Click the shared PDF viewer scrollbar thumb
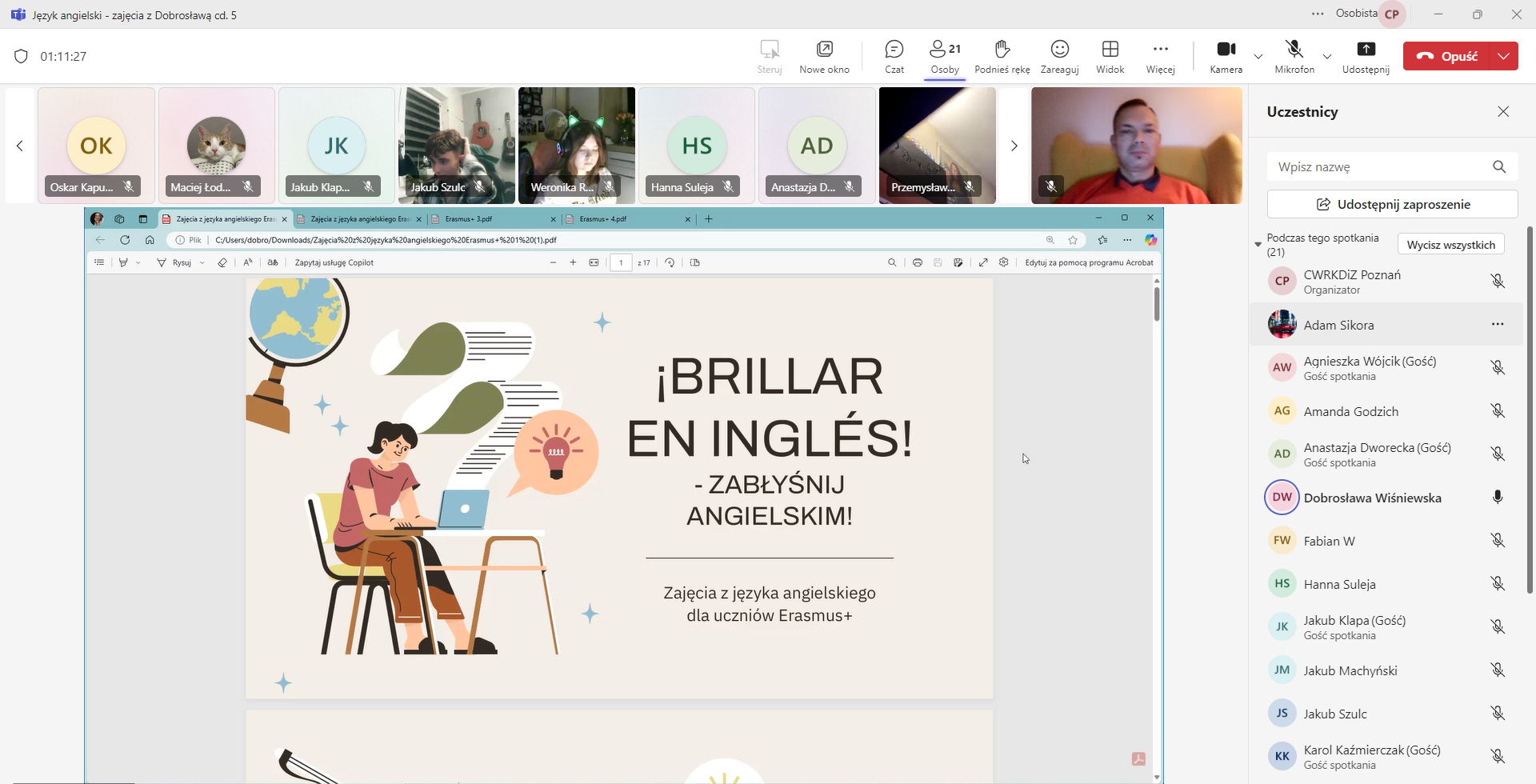 [x=1157, y=304]
